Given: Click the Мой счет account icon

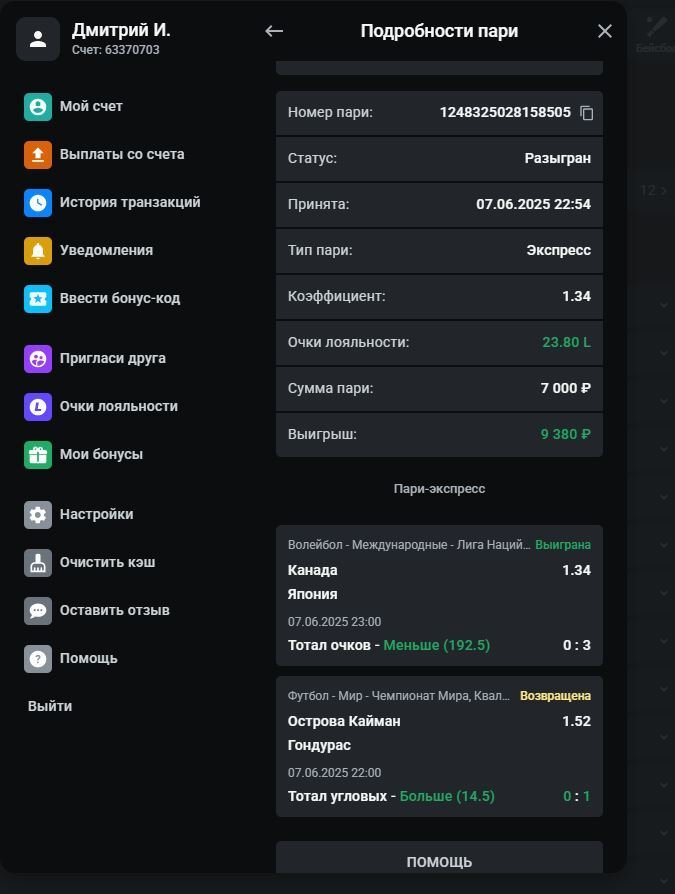Looking at the screenshot, I should (x=38, y=107).
